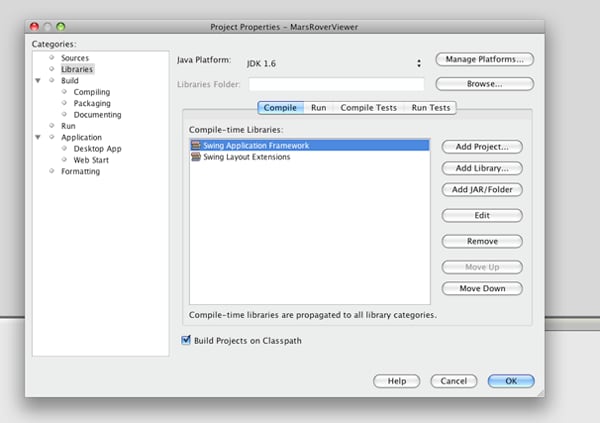Confirm with the OK button
Image resolution: width=600 pixels, height=423 pixels.
pyautogui.click(x=511, y=381)
